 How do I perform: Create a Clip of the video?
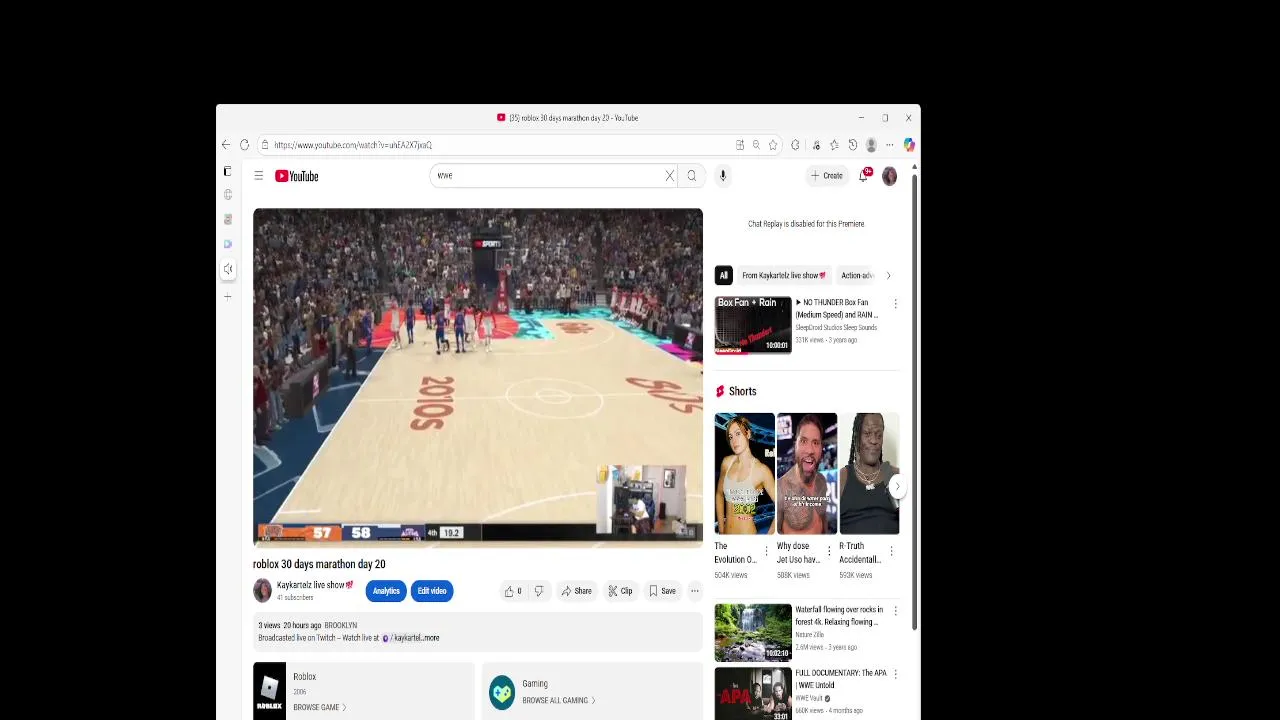click(x=620, y=591)
